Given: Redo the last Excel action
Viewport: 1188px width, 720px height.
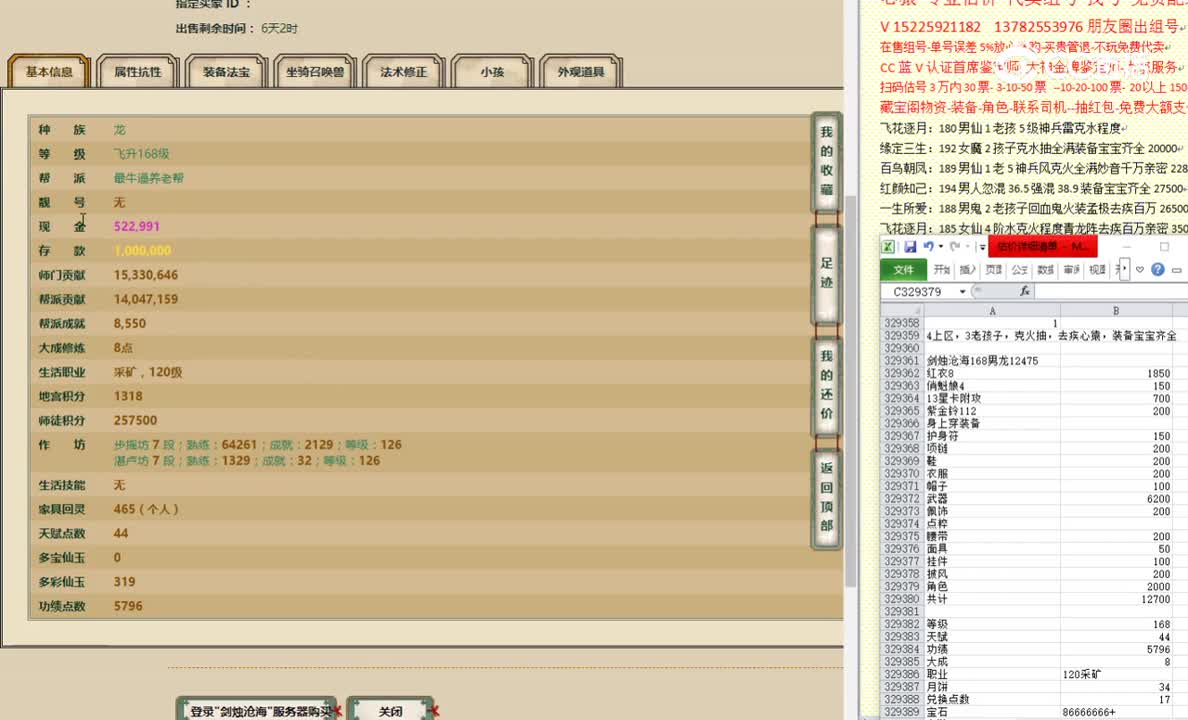Looking at the screenshot, I should [955, 246].
